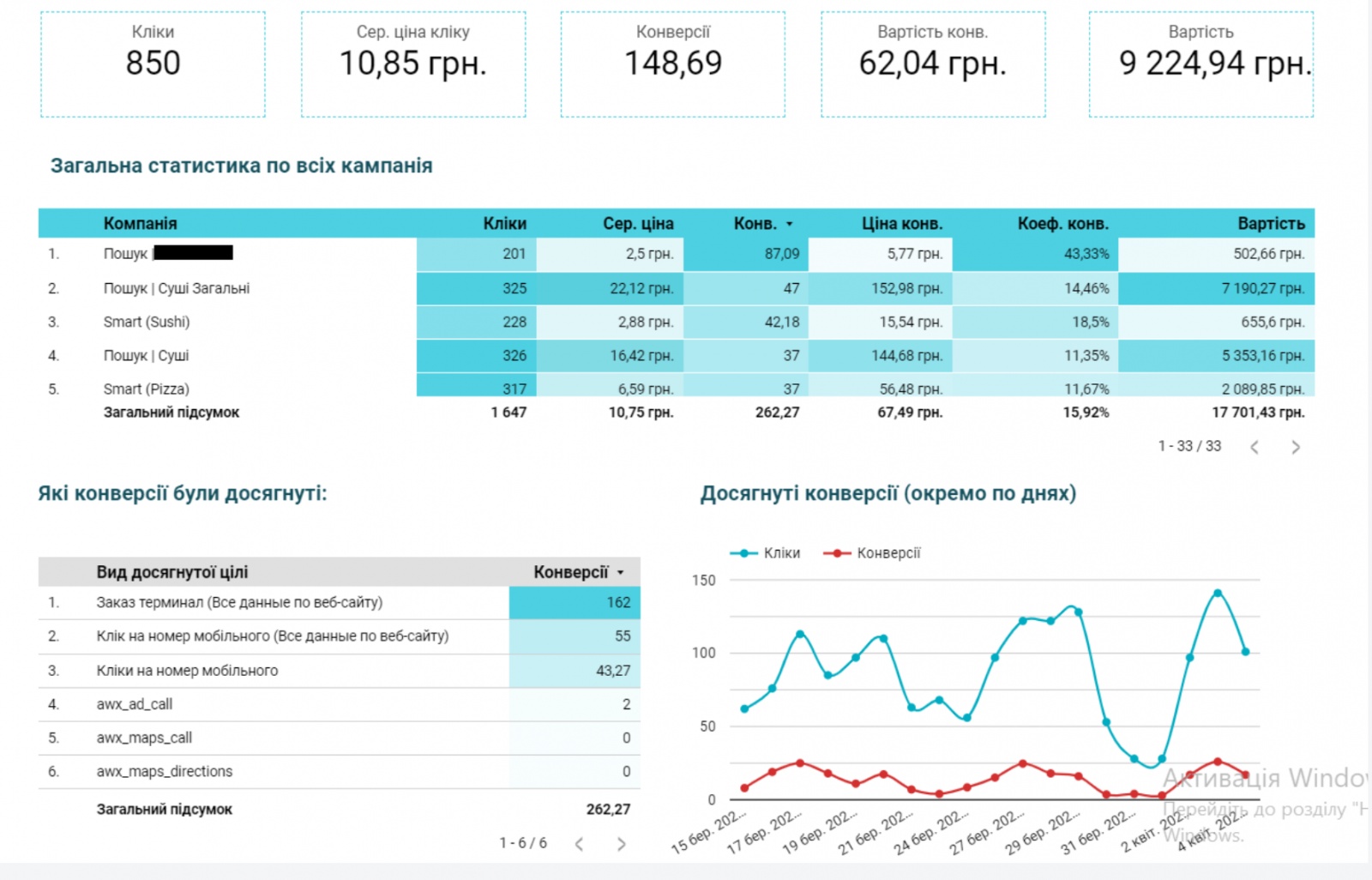
Task: Open sort arrow on Конверсії column header
Action: click(x=621, y=572)
